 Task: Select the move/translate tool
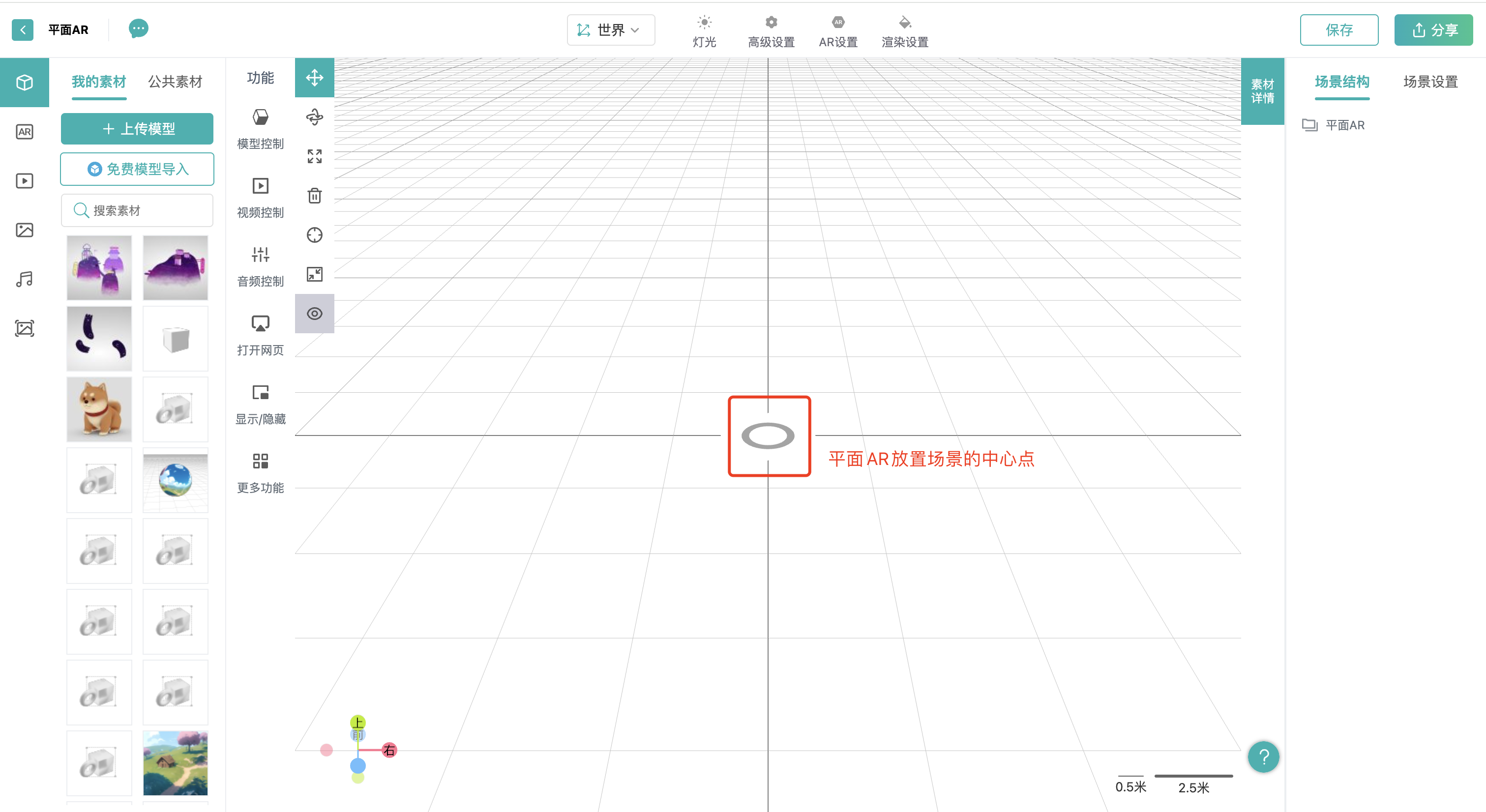click(314, 77)
